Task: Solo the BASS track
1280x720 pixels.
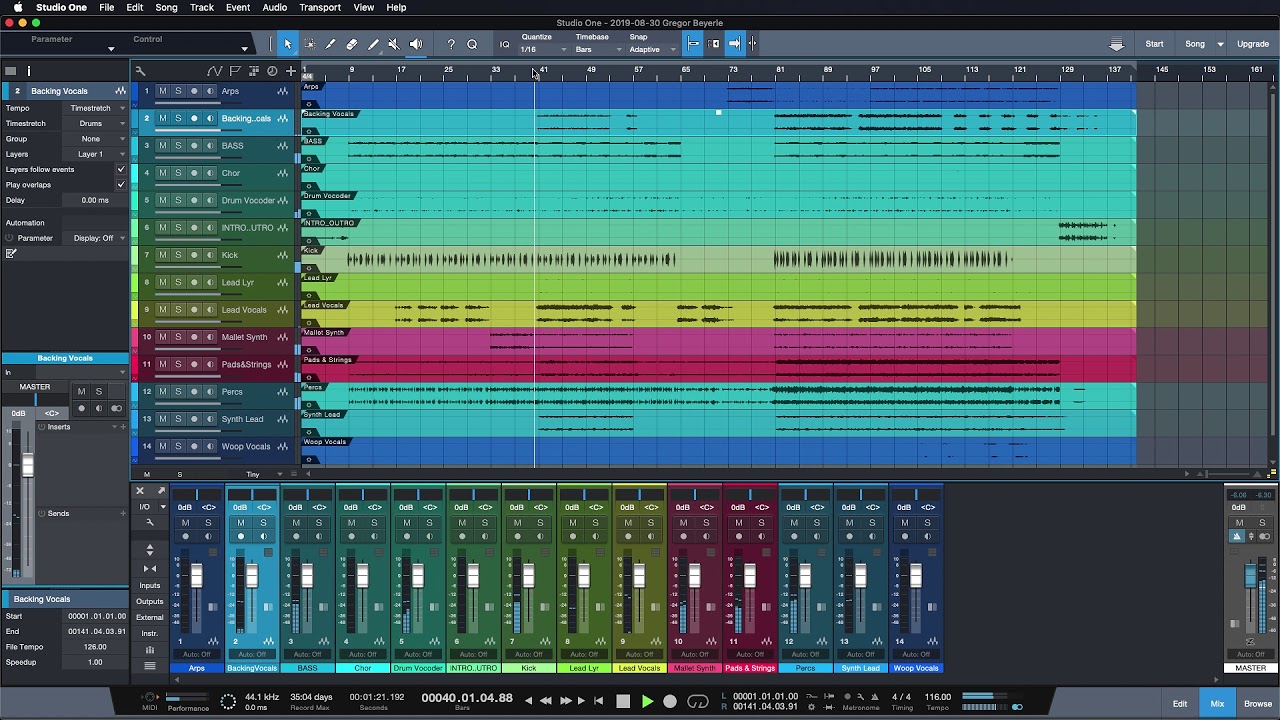Action: [x=178, y=146]
